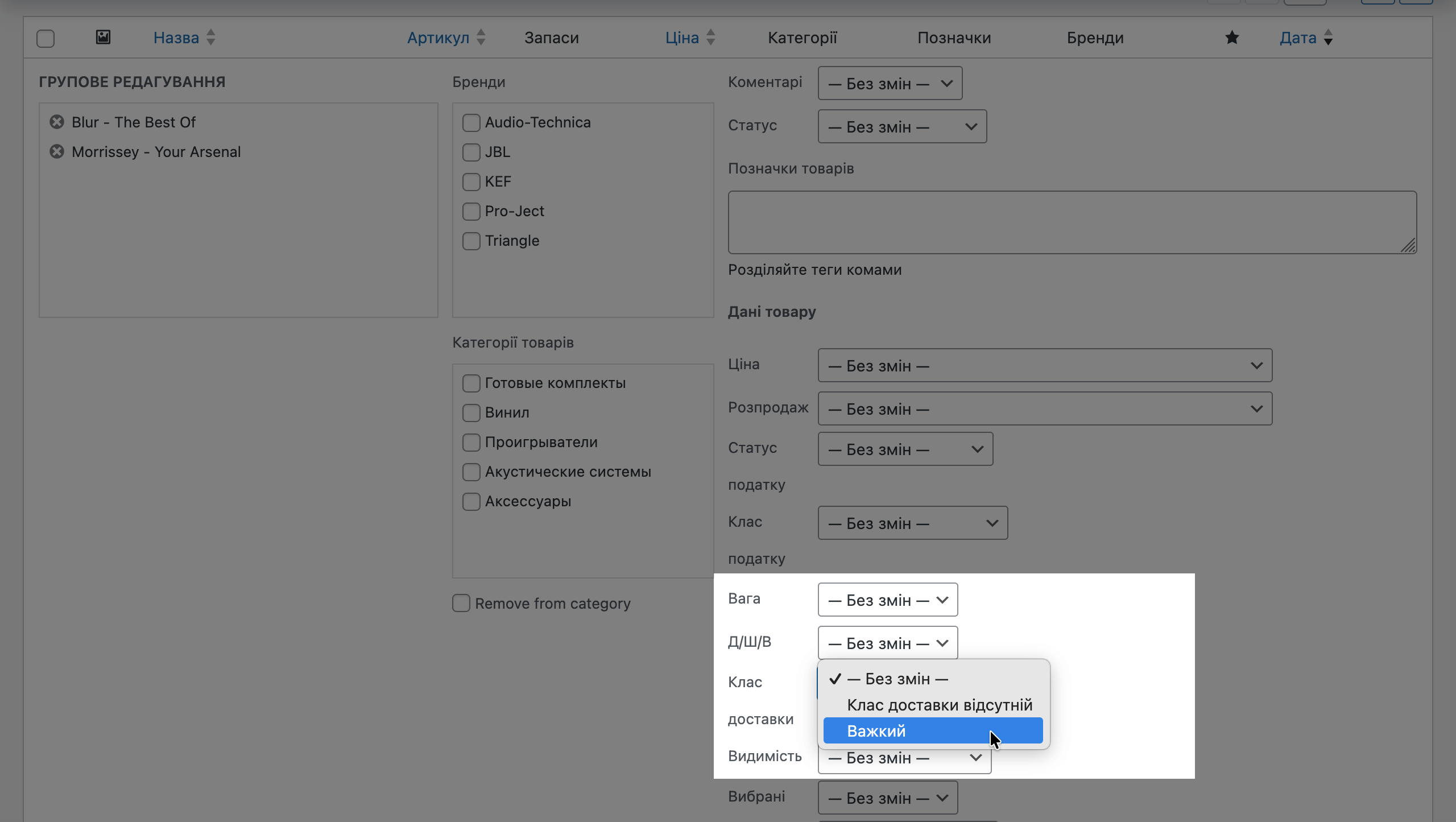Click the Ціна column header link
1456x822 pixels.
pyautogui.click(x=682, y=38)
